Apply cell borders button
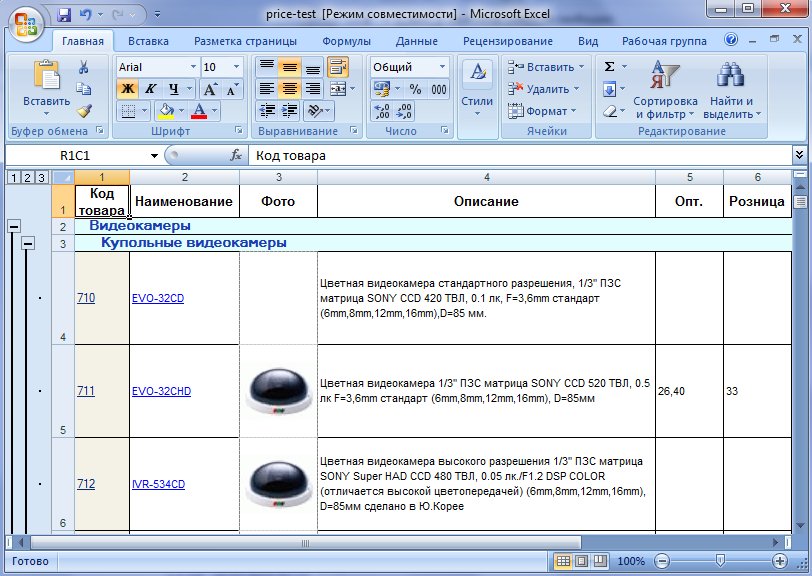 tap(128, 111)
